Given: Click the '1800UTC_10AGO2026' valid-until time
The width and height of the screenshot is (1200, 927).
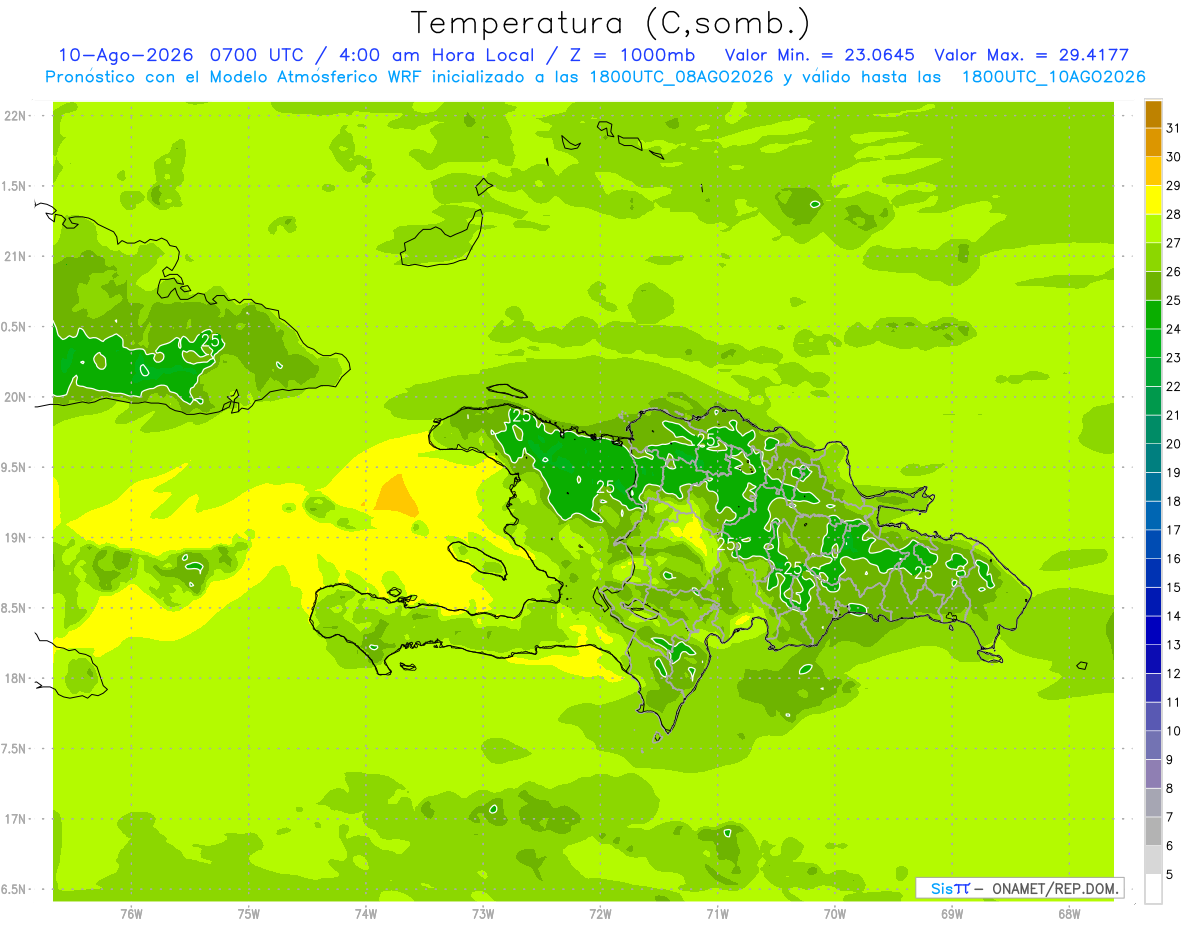Looking at the screenshot, I should (x=1053, y=77).
